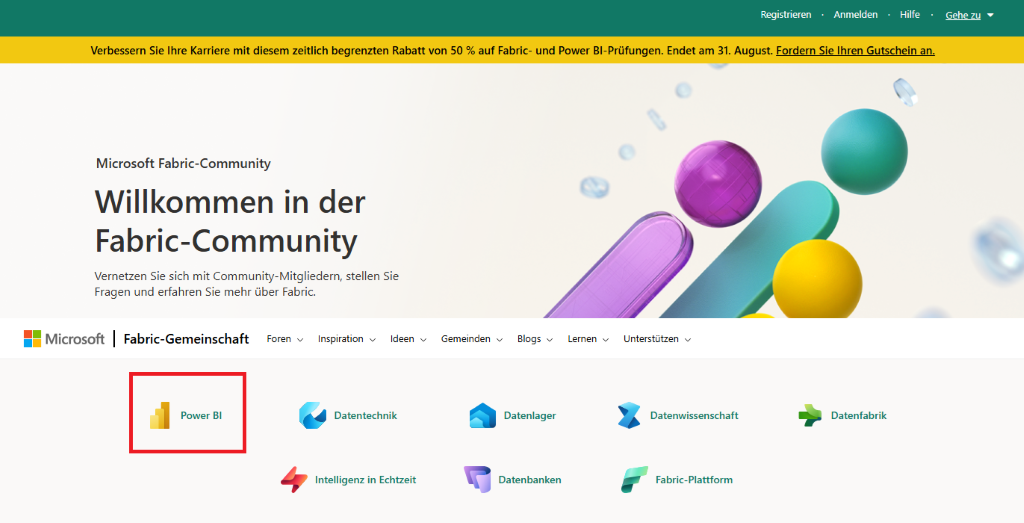Expand the Inspiration chevron arrow
The height and width of the screenshot is (523, 1024).
point(372,340)
